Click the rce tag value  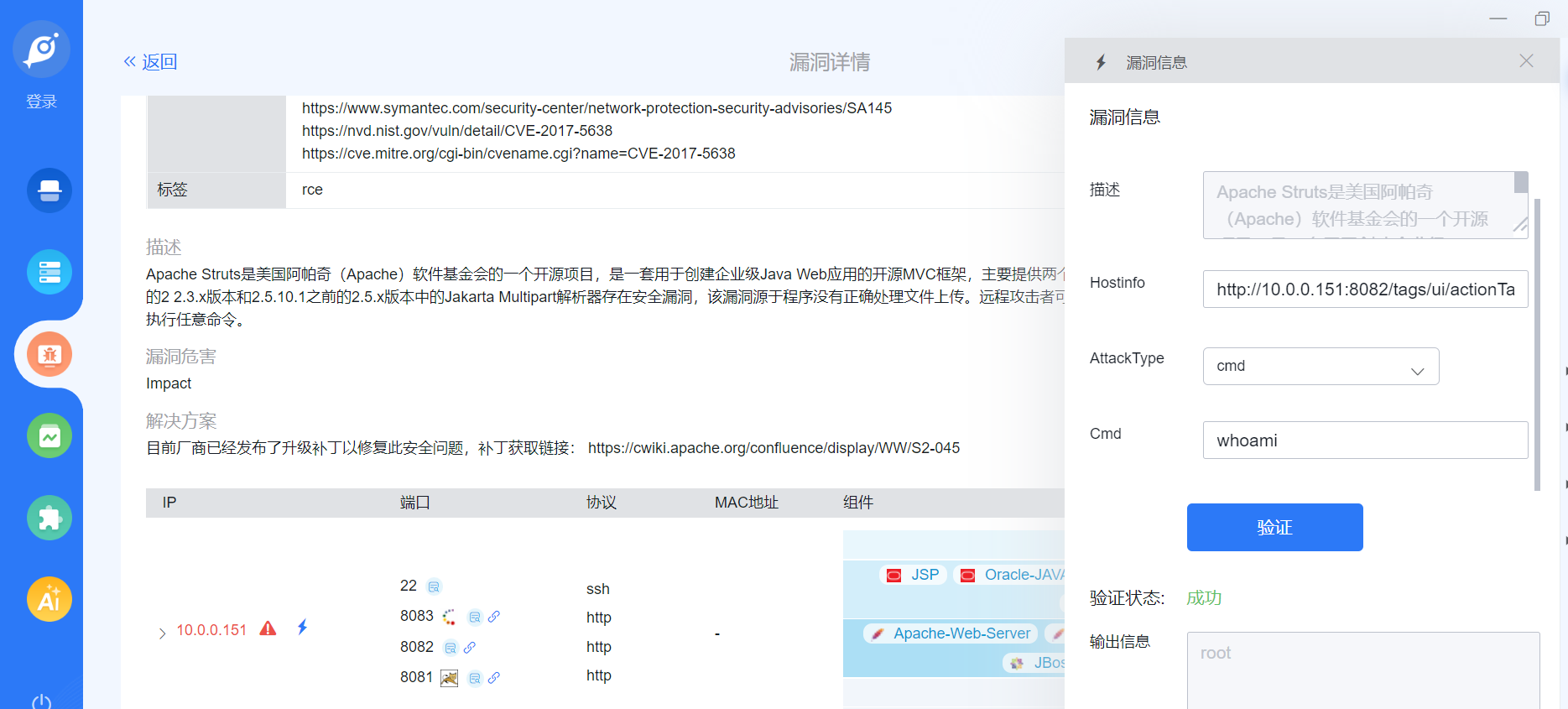312,190
